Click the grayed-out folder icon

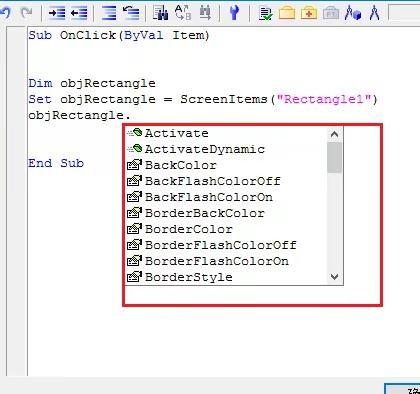click(x=331, y=13)
